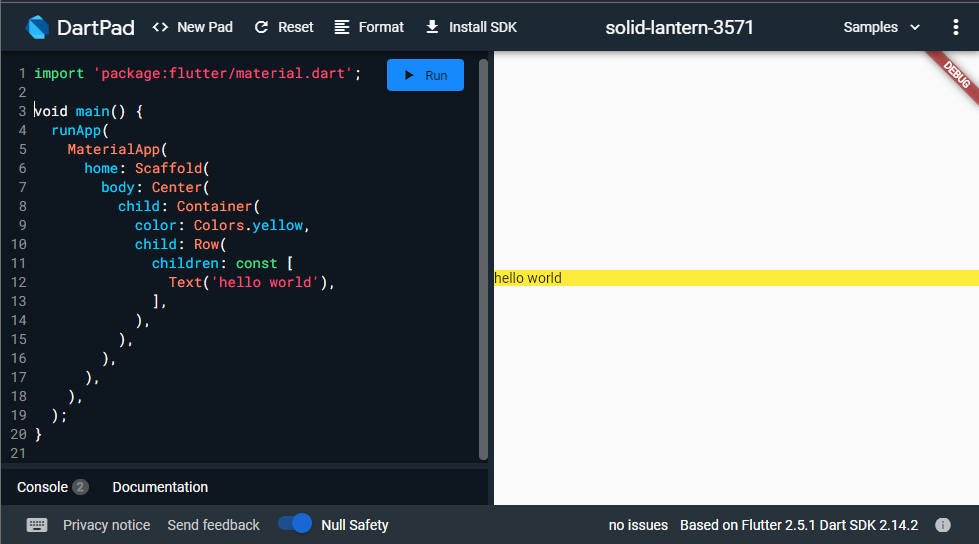
Task: Open the Console tab
Action: click(52, 487)
